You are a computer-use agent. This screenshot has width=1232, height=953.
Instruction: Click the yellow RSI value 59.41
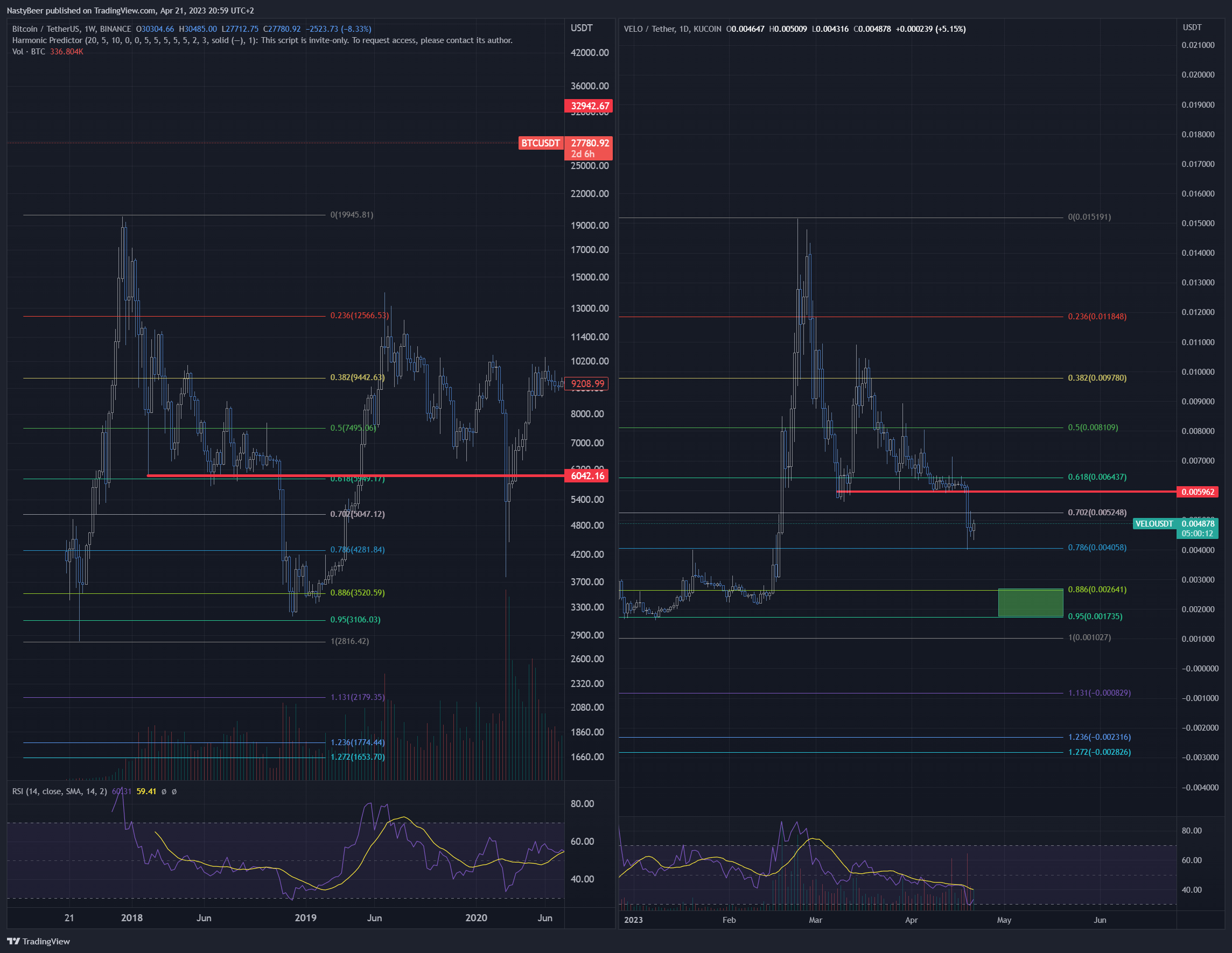point(146,791)
